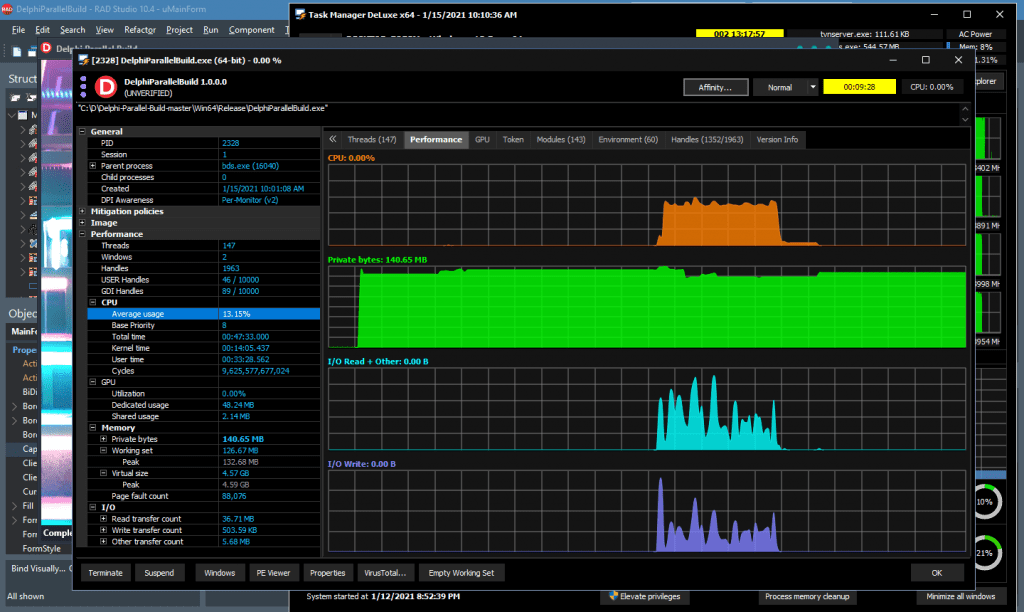Collapse the CPU group
The height and width of the screenshot is (612, 1024).
[x=93, y=302]
